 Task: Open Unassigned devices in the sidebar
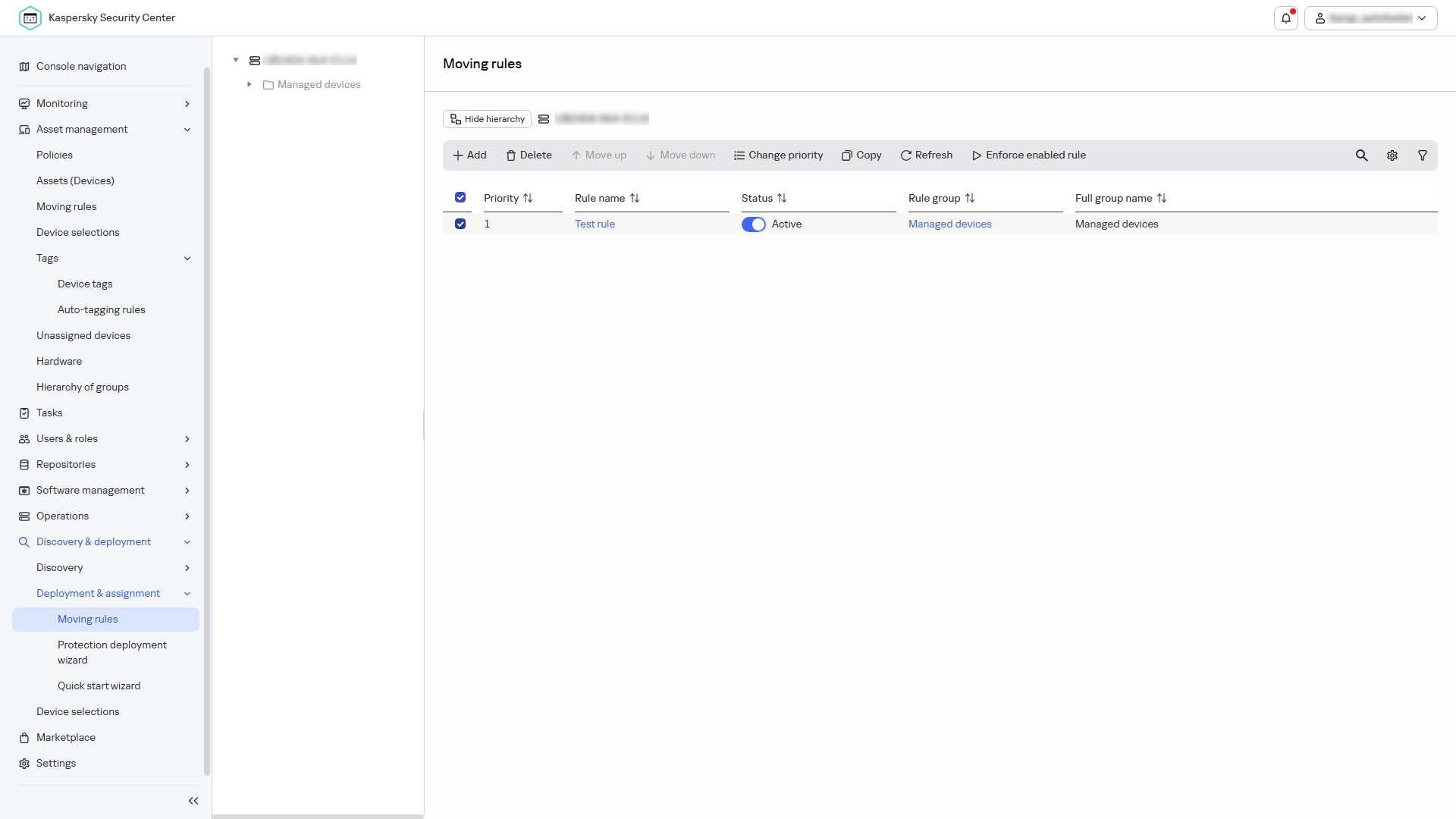(x=83, y=335)
